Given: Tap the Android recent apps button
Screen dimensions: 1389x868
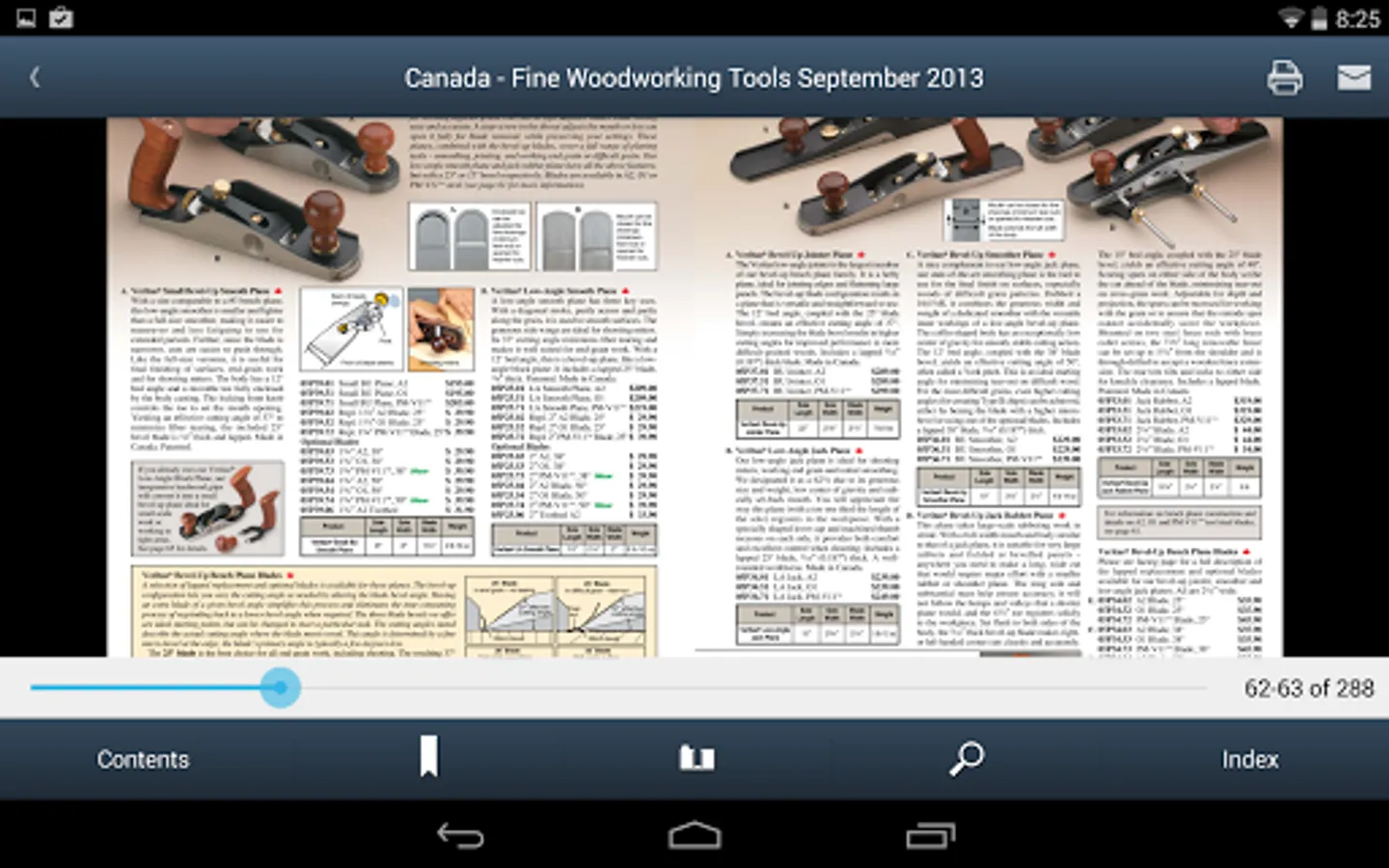Looking at the screenshot, I should (930, 835).
